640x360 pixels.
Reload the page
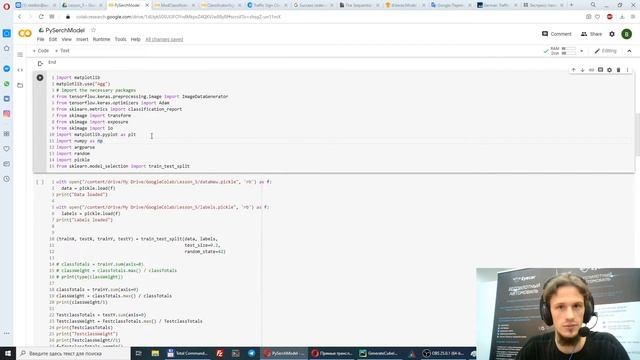(41, 17)
